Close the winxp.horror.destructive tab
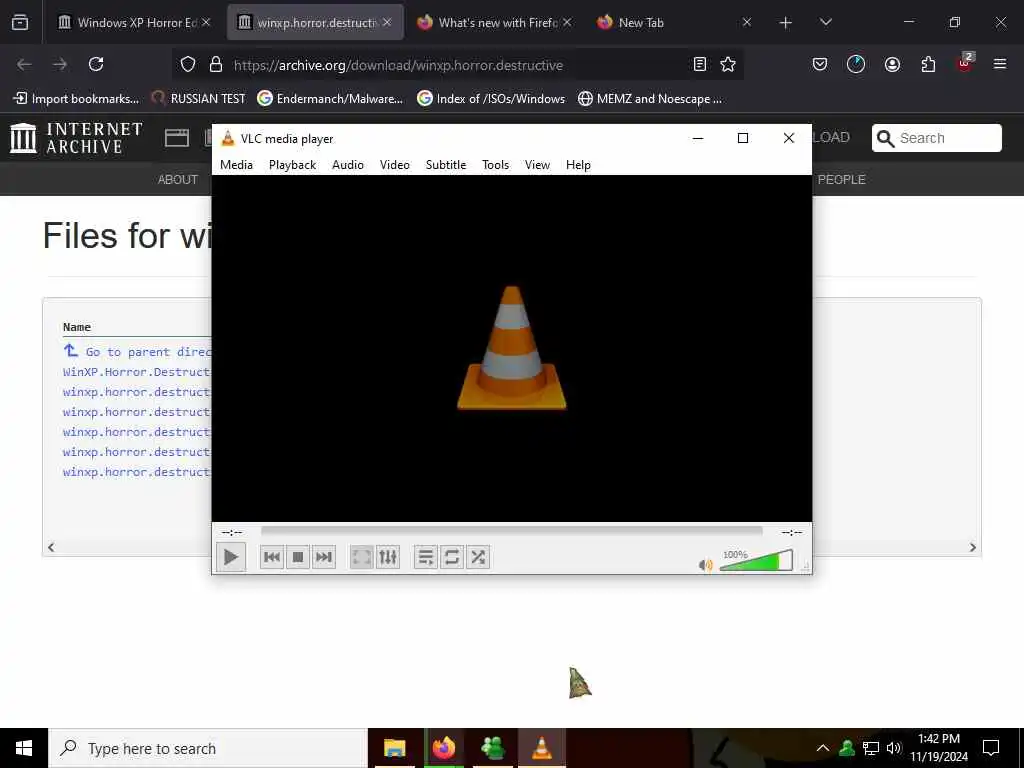The height and width of the screenshot is (768, 1024). point(387,22)
